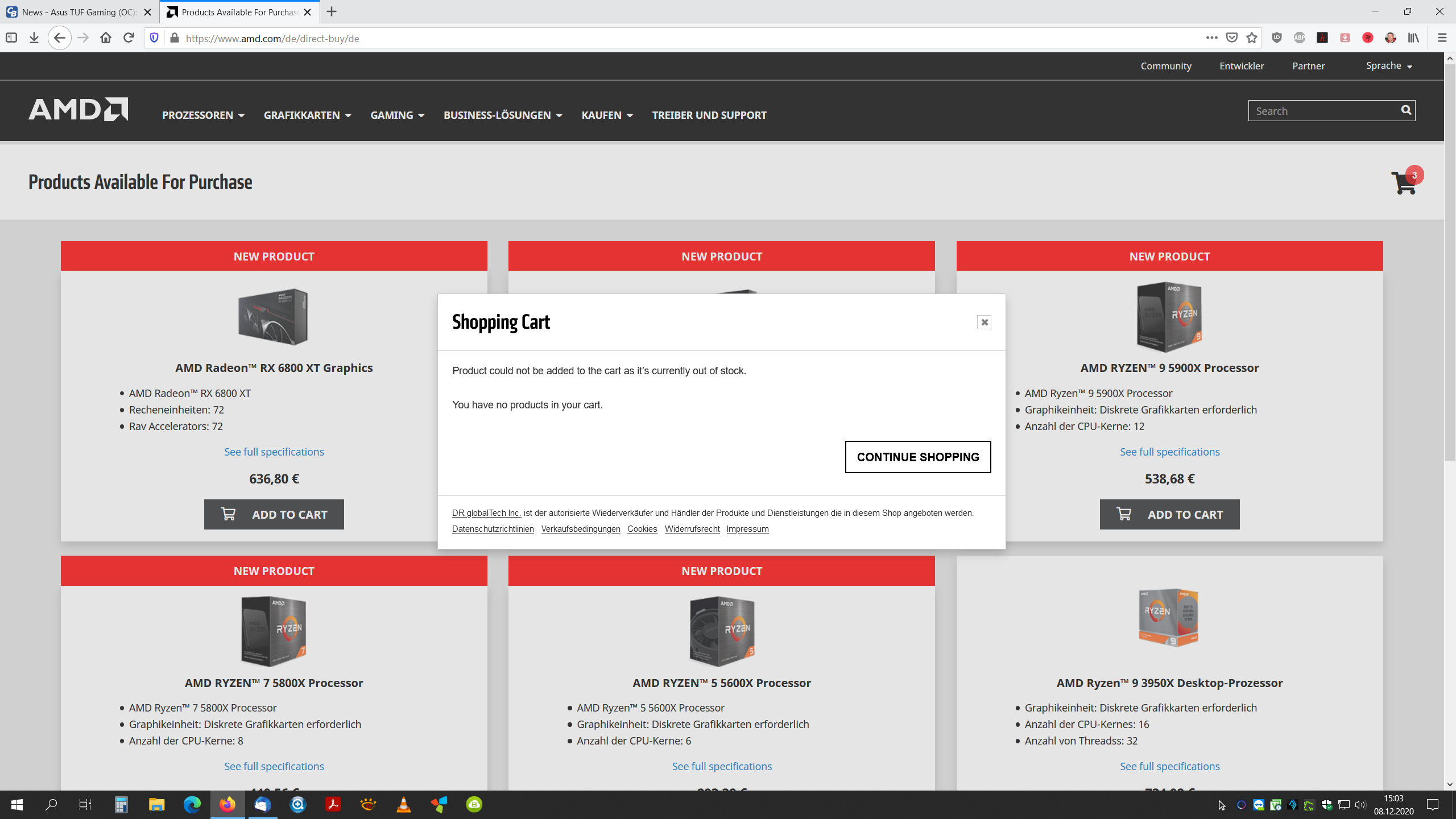Reload the current page
The height and width of the screenshot is (819, 1456).
pyautogui.click(x=129, y=38)
